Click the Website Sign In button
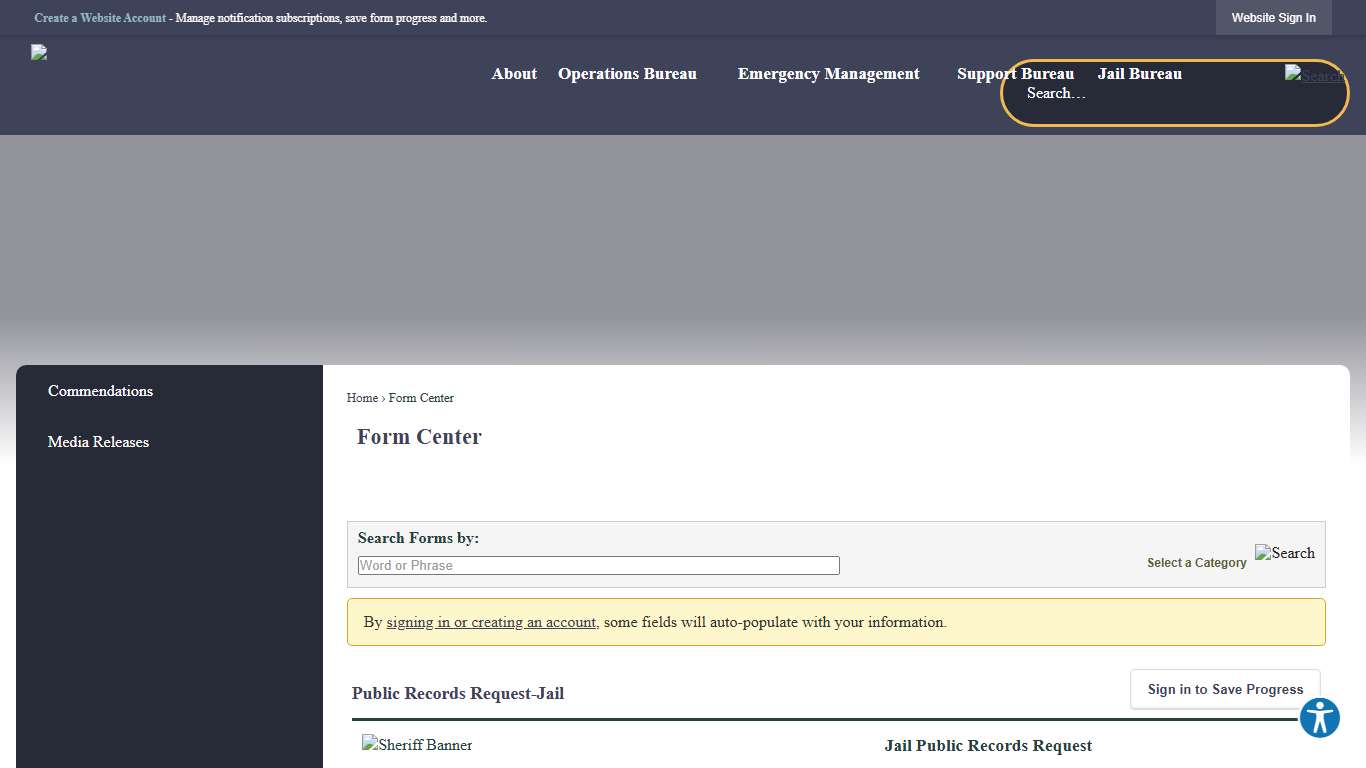Screen dimensions: 1366x768 point(1273,17)
